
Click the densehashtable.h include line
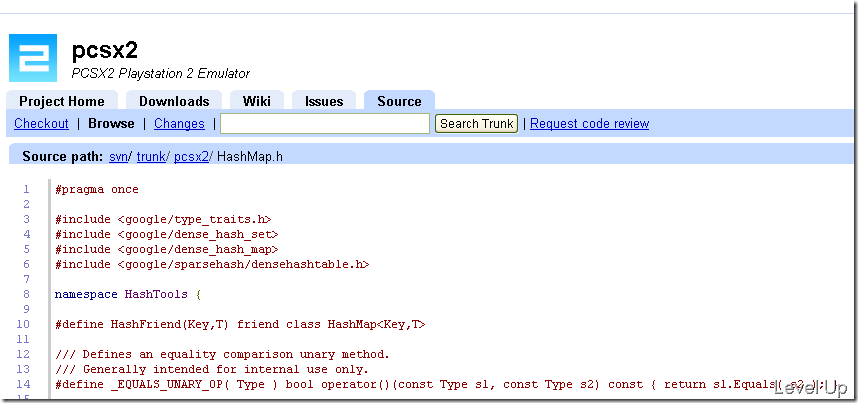click(x=212, y=264)
